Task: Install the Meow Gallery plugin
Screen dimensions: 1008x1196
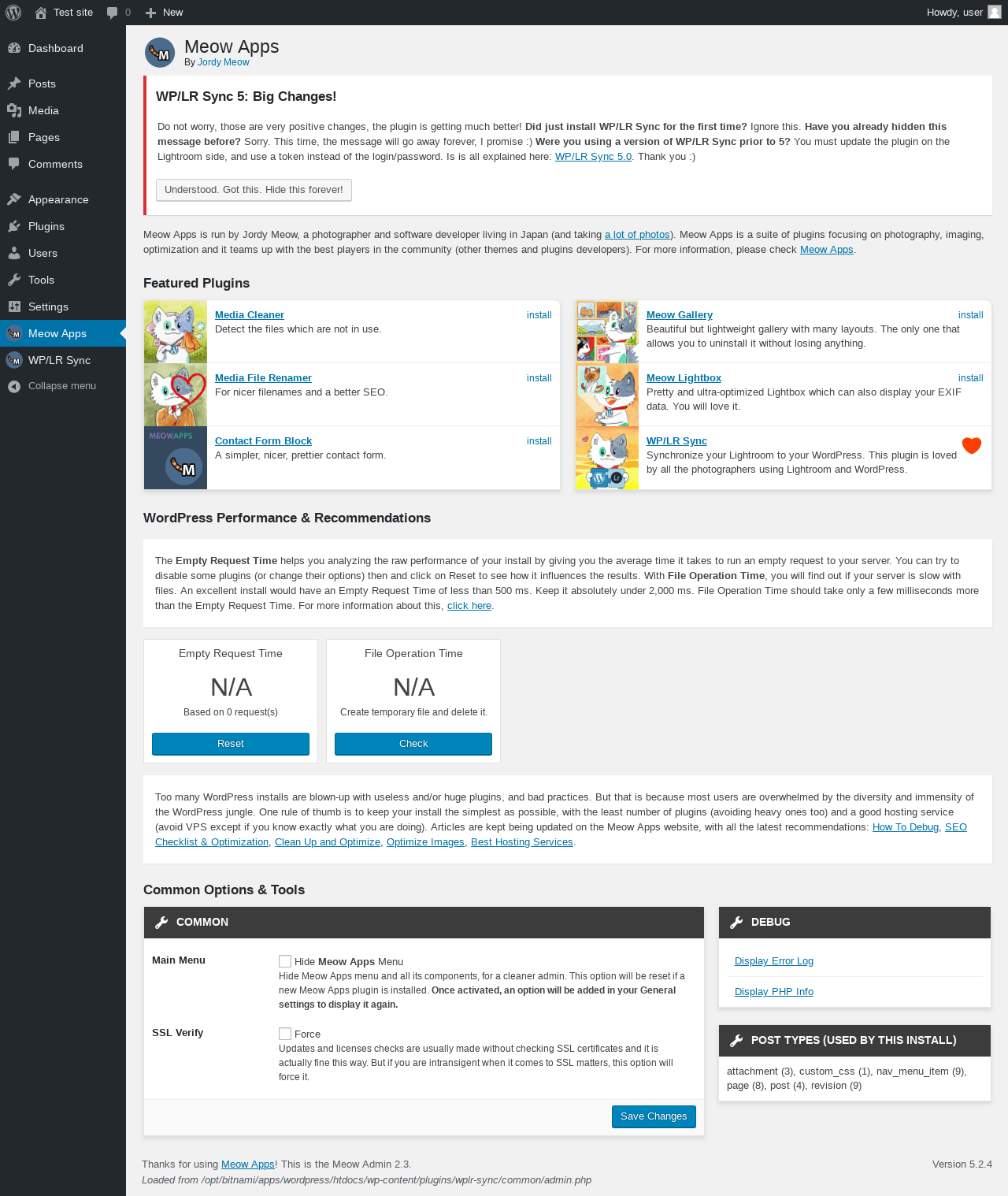Action: click(971, 315)
